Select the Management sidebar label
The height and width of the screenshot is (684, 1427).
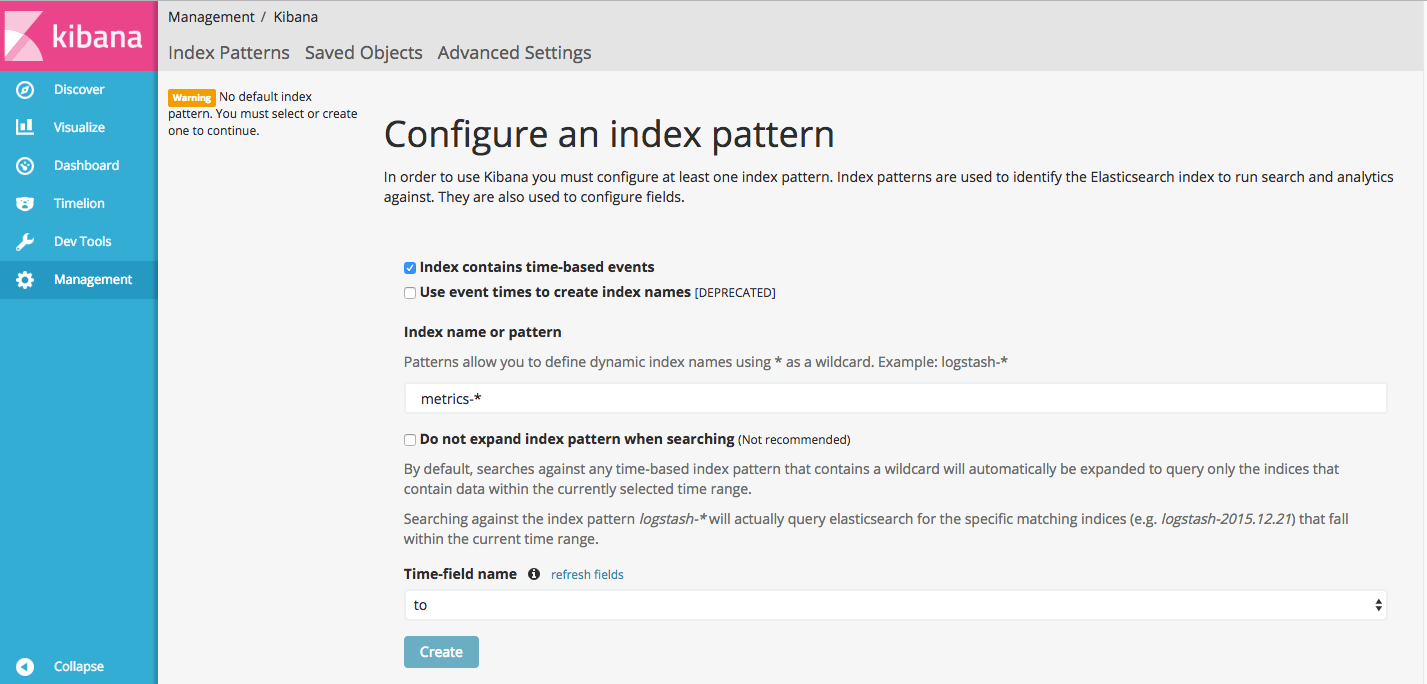(x=93, y=279)
